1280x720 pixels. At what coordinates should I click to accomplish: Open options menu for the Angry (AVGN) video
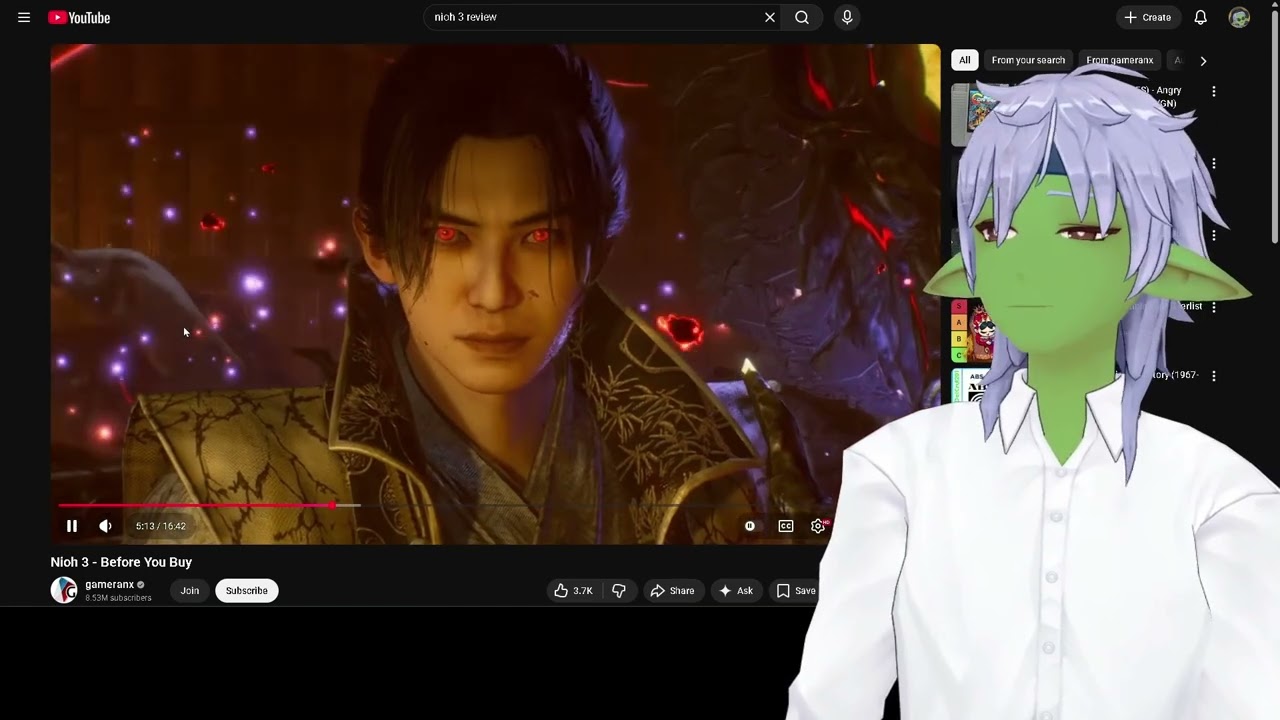(x=1214, y=91)
